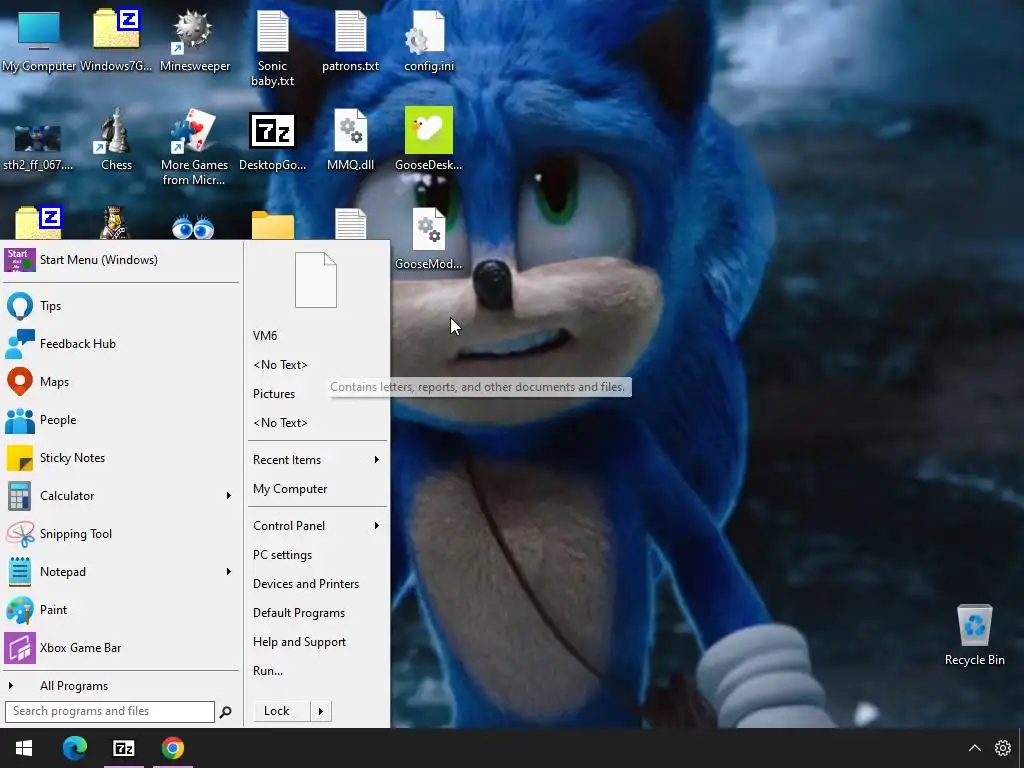Open Xbox Game Bar
The image size is (1024, 768).
121,648
